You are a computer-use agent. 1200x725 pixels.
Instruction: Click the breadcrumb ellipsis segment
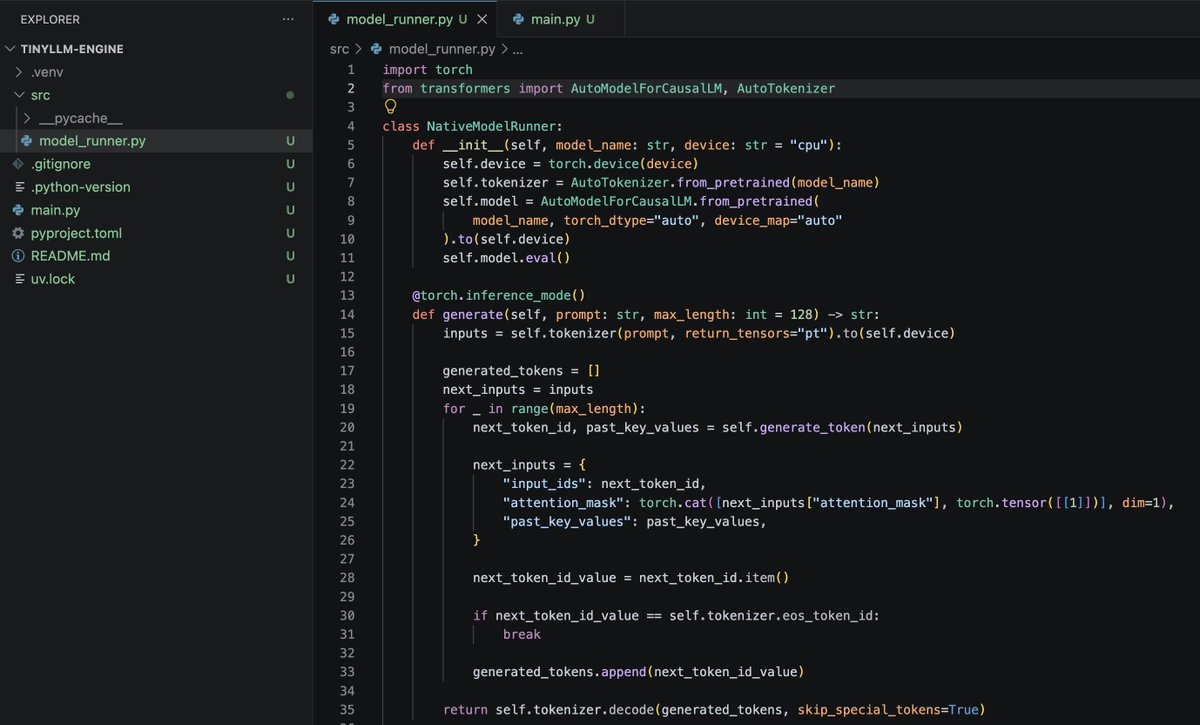(518, 48)
